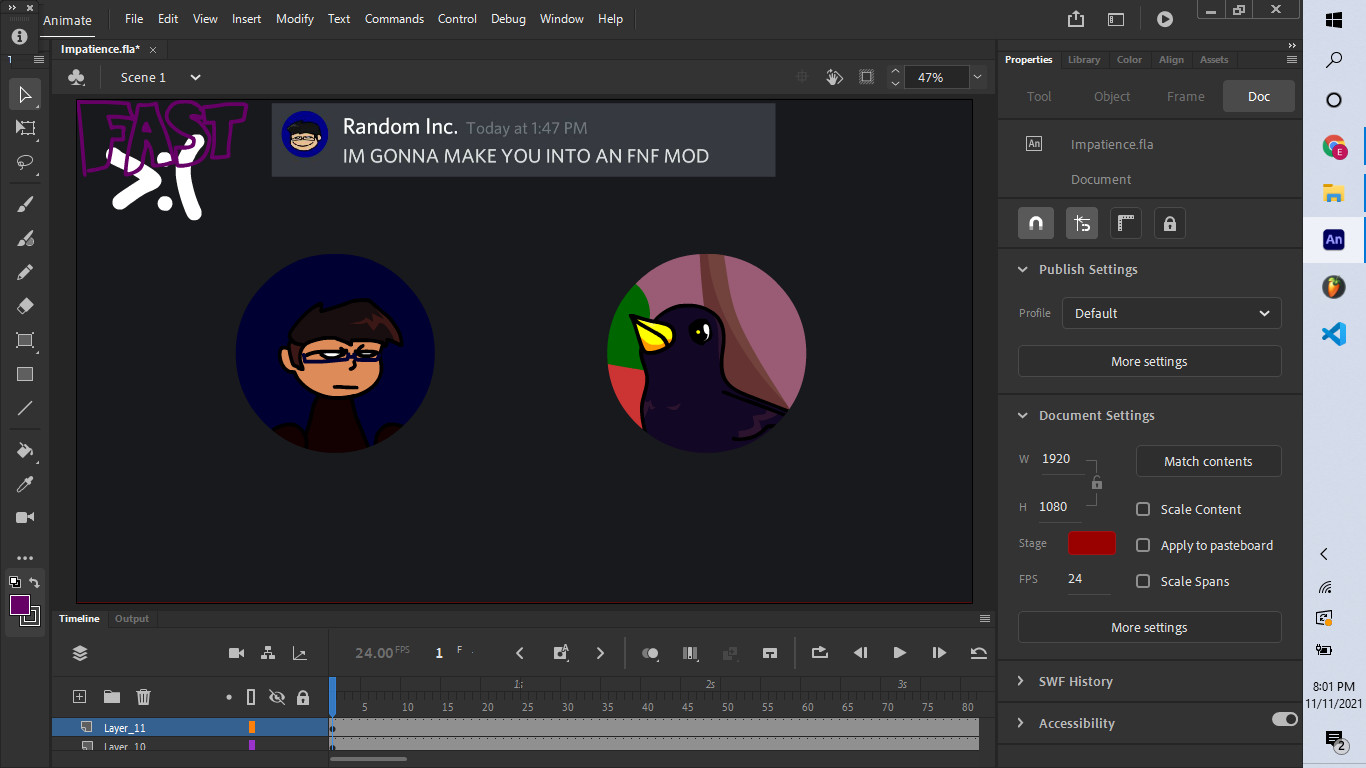The image size is (1366, 768).
Task: Select the Free Transform tool
Action: click(x=25, y=128)
